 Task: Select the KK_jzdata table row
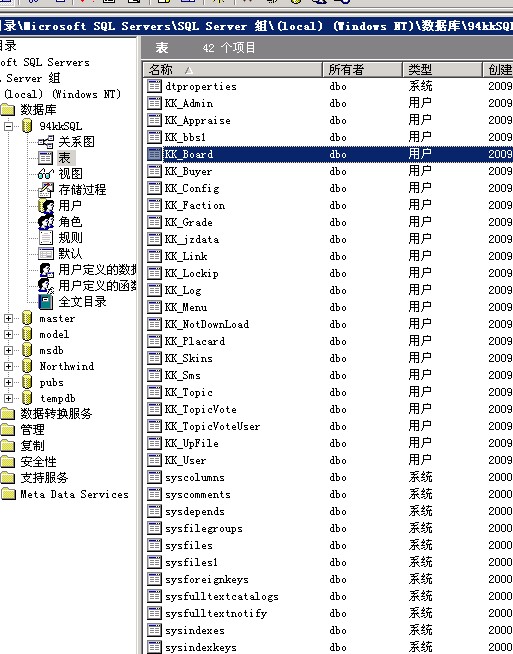328,239
